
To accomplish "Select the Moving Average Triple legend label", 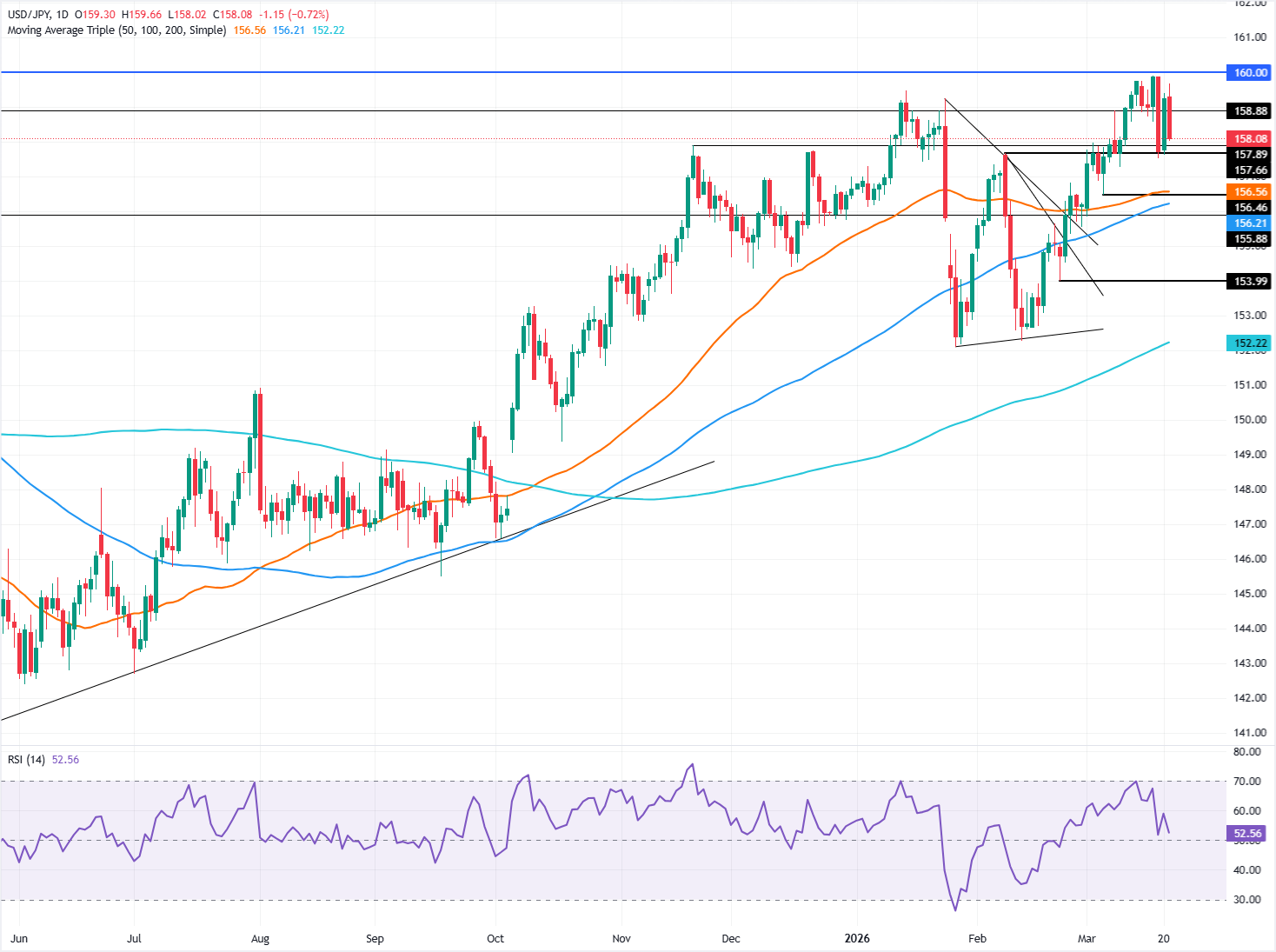I will pos(116,30).
